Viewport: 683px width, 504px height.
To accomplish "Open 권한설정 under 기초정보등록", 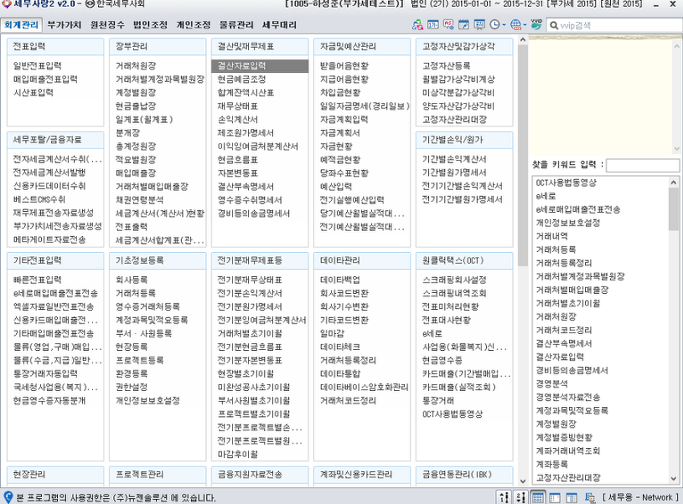I will [x=132, y=387].
